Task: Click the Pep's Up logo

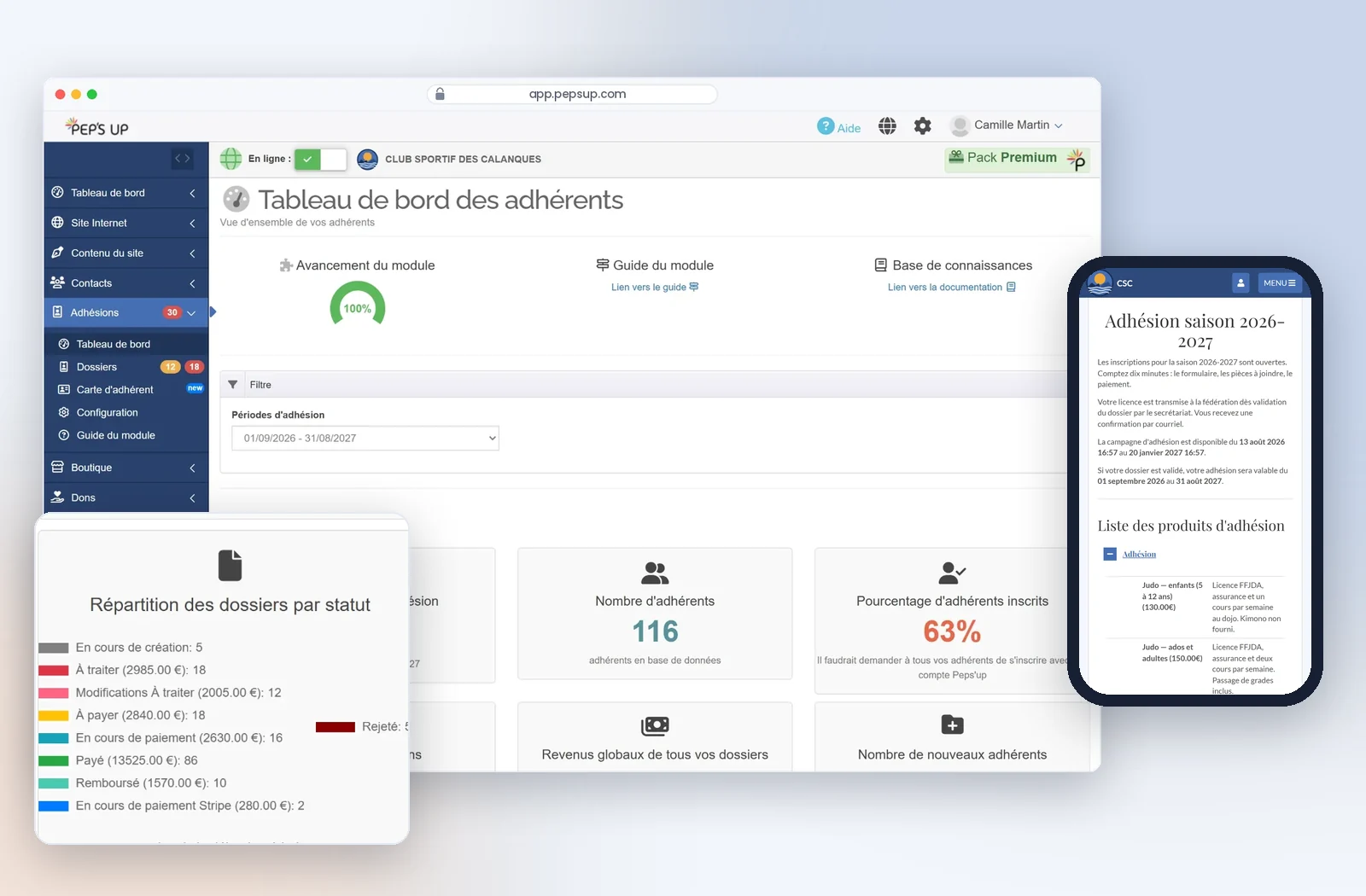Action: [x=96, y=126]
